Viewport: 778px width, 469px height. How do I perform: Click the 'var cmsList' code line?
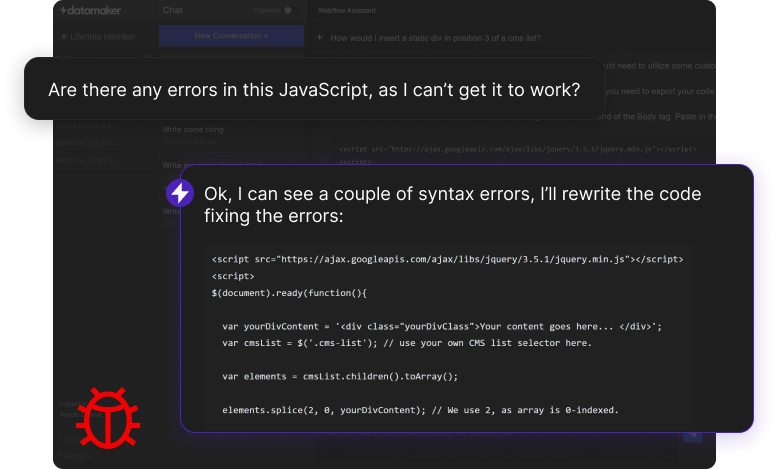(407, 343)
